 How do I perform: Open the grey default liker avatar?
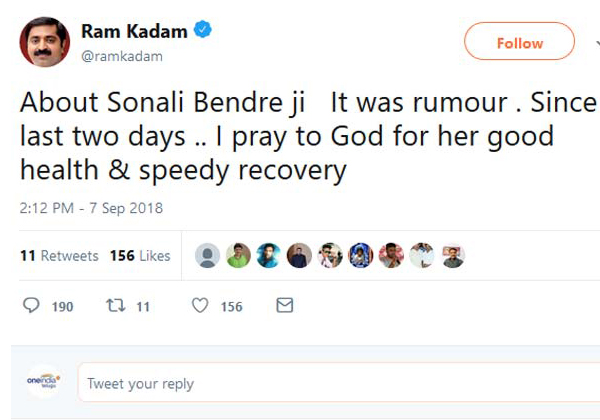(208, 256)
